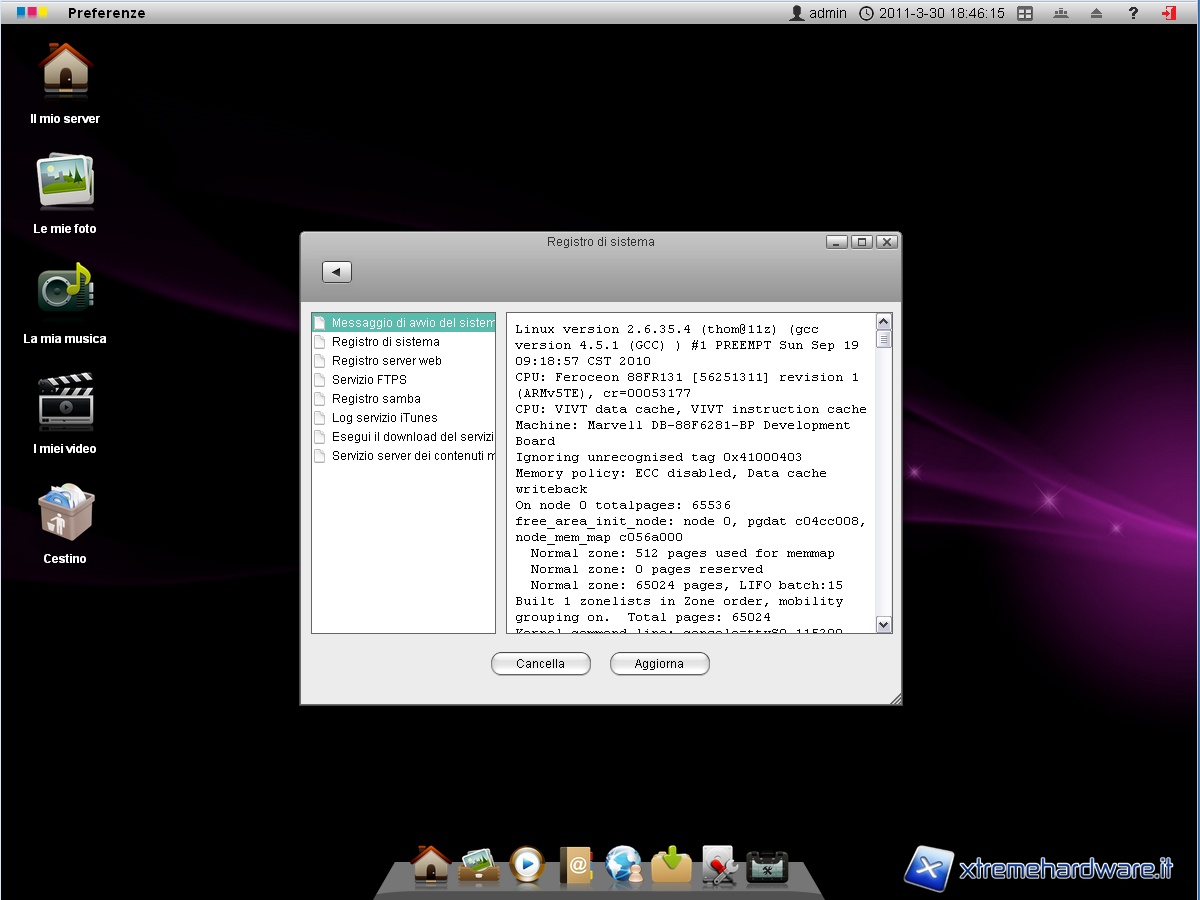Launch the media player dock icon
Screen dimensions: 1200x900
tap(527, 864)
